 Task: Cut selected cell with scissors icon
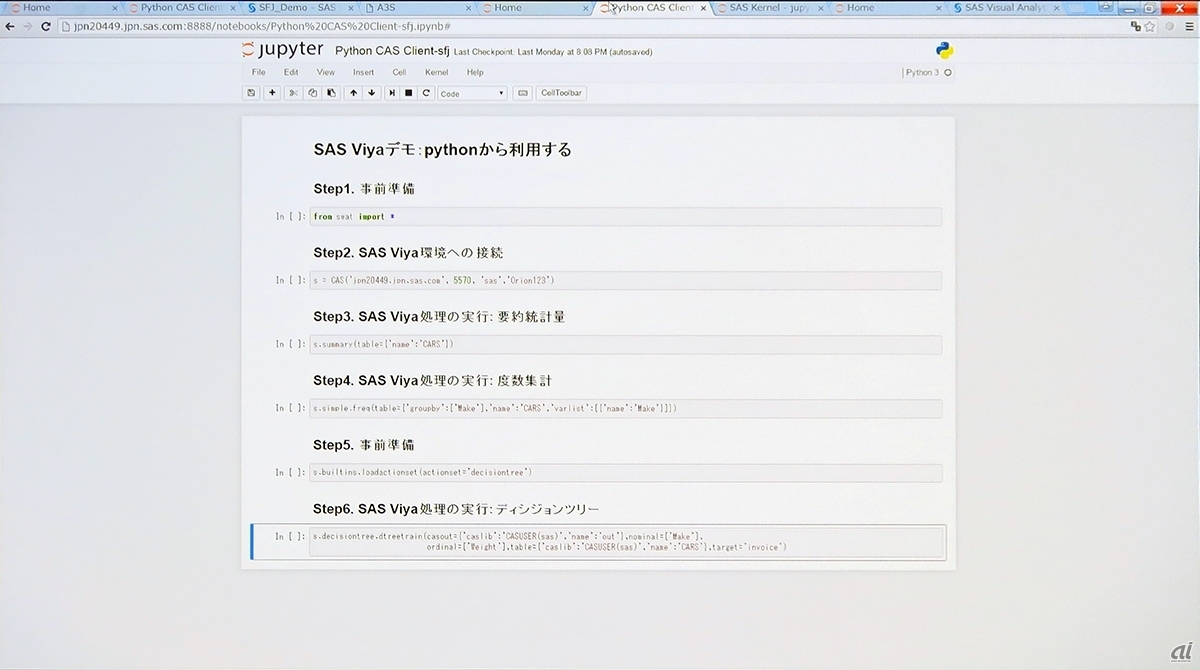tap(293, 93)
